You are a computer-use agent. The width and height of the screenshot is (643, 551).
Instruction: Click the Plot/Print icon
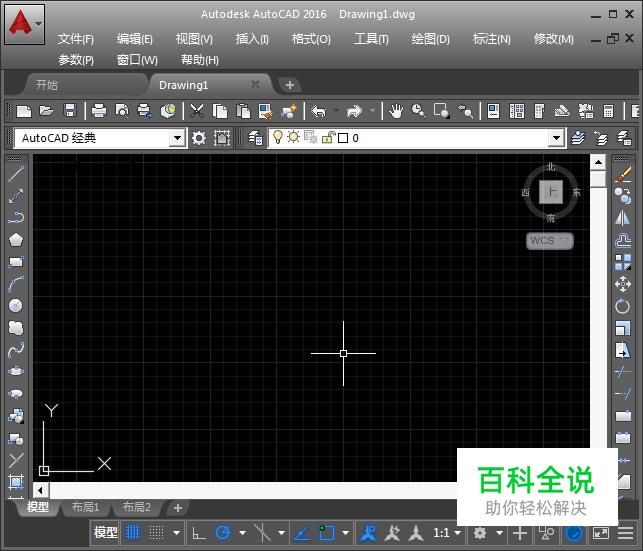[99, 111]
